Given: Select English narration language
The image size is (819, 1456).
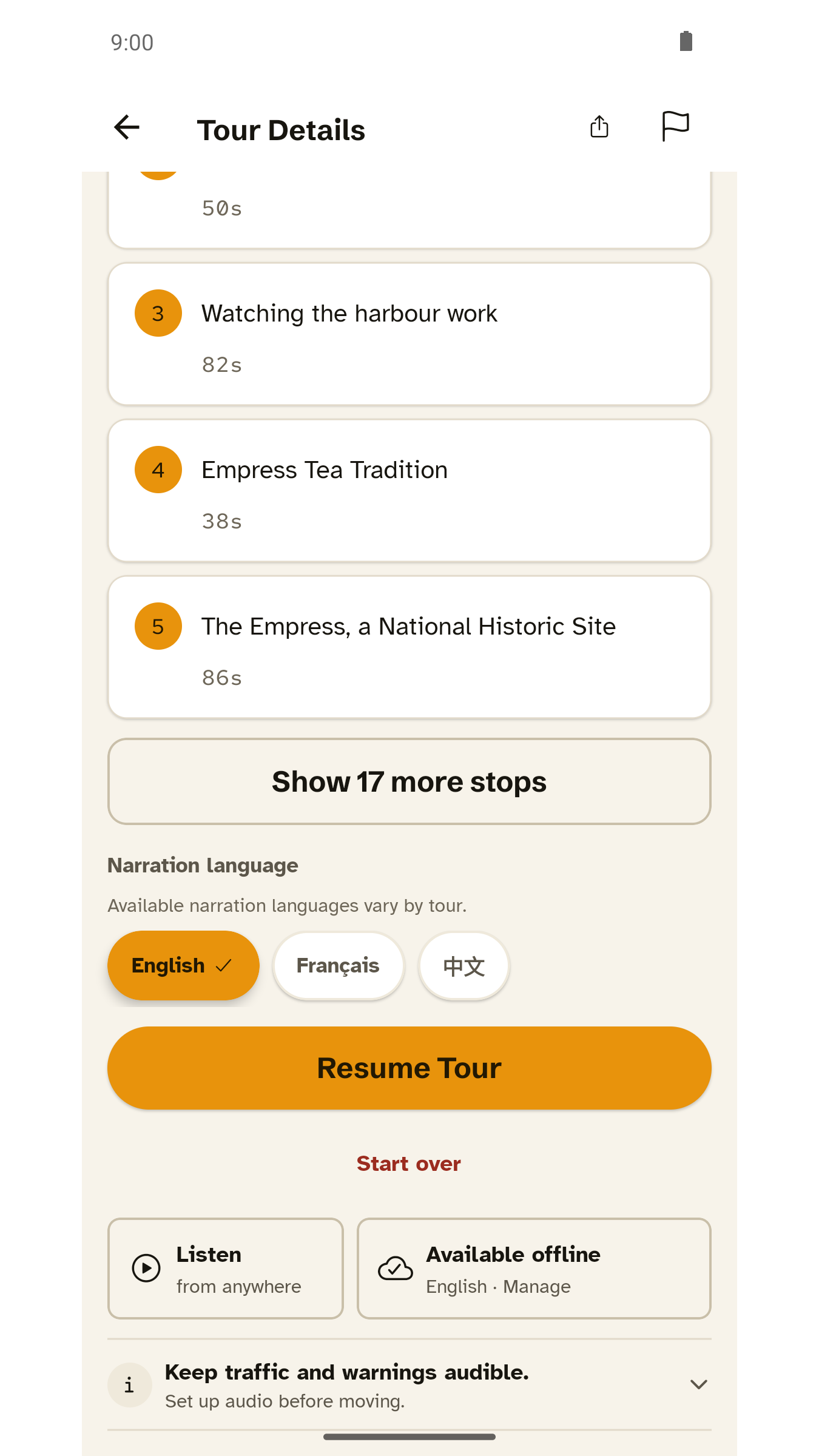Looking at the screenshot, I should click(183, 965).
